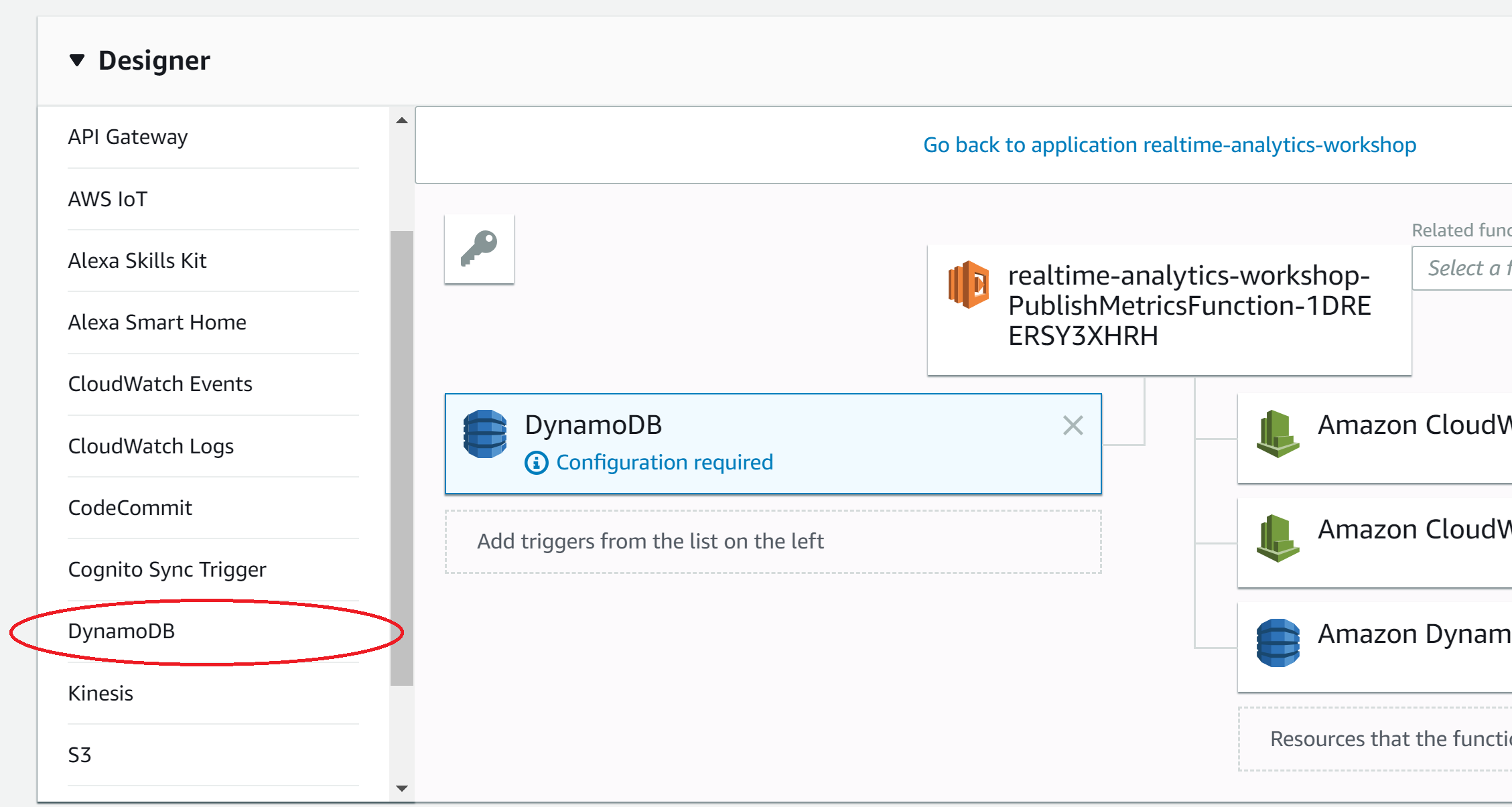Add Kinesis trigger
The image size is (1512, 807).
pos(214,694)
